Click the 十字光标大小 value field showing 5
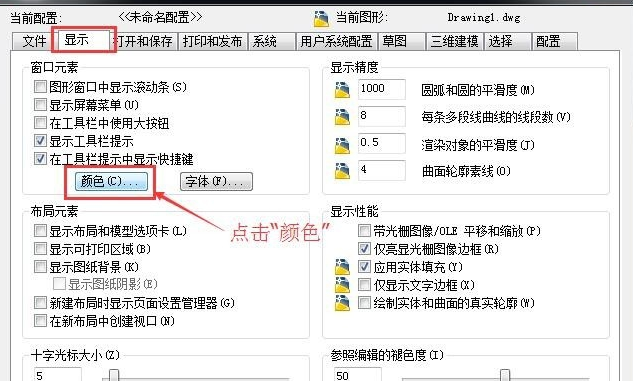 tap(58, 375)
